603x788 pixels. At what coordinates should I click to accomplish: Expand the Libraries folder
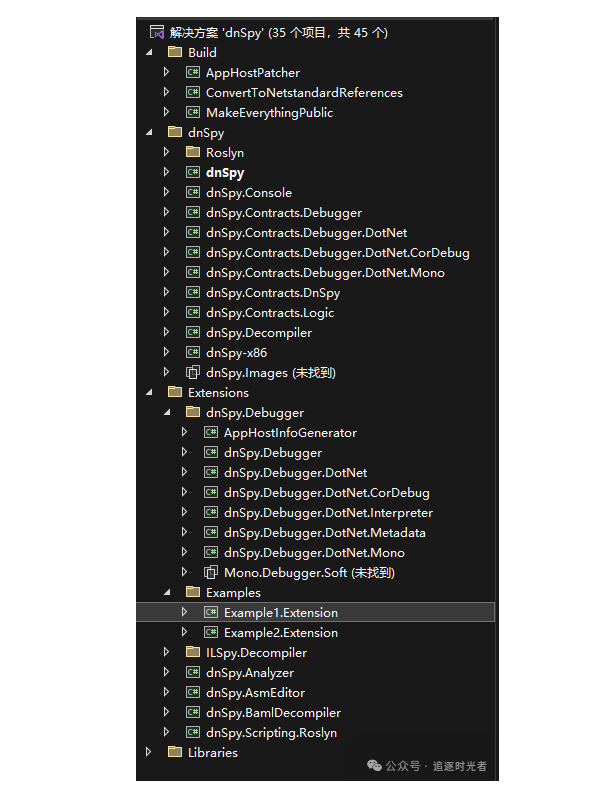pos(148,752)
